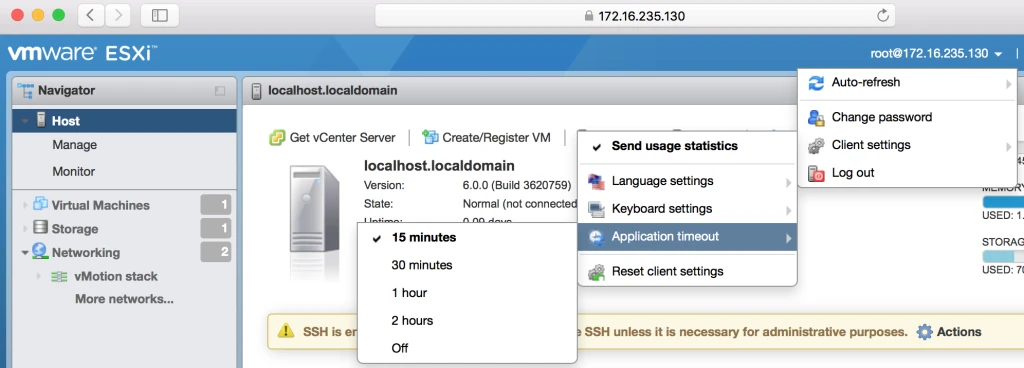Select the 1 hour timeout option
Image resolution: width=1024 pixels, height=368 pixels.
[467, 293]
